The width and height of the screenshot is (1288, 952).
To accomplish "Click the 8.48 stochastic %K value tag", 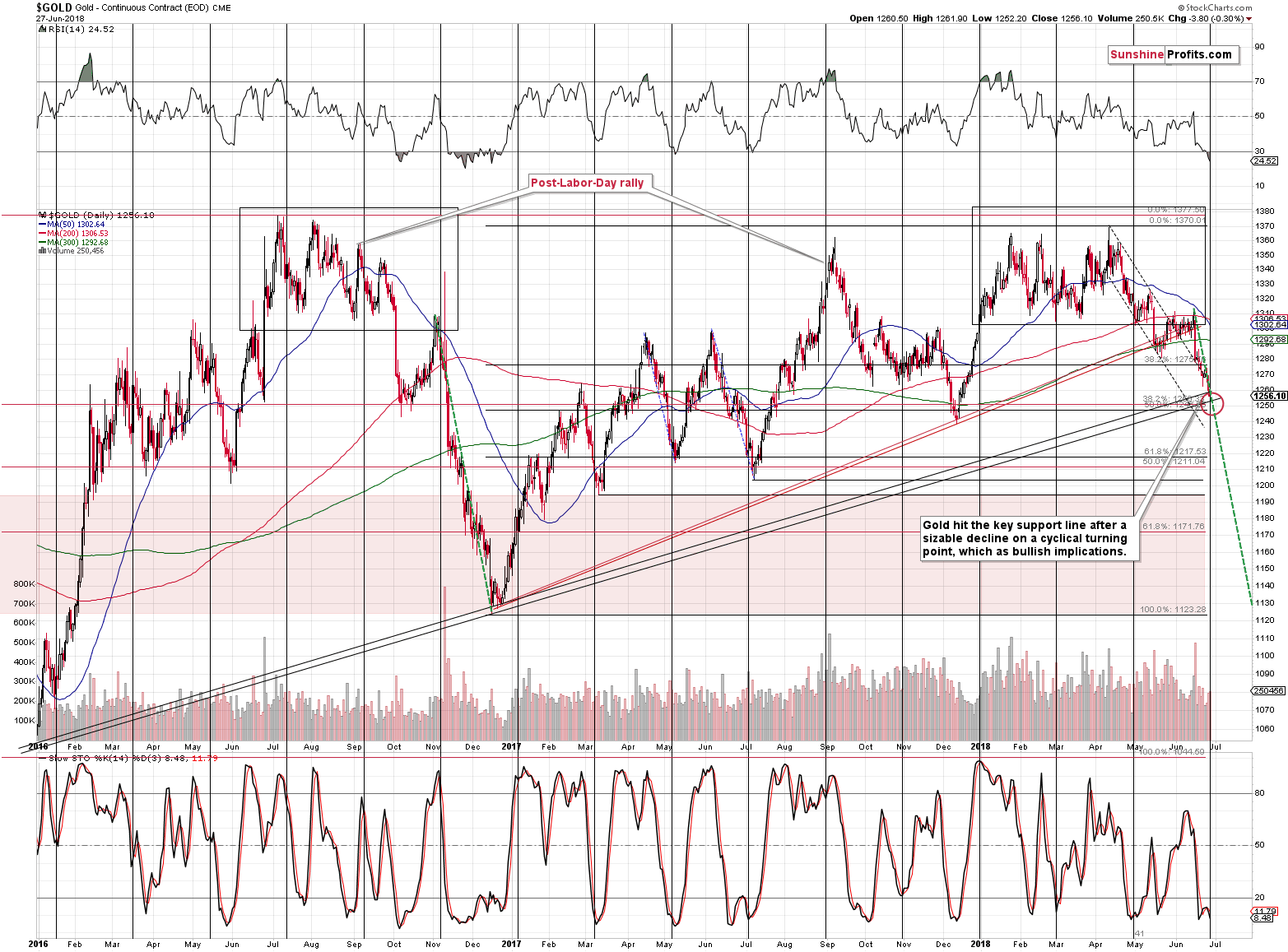I will click(1262, 917).
